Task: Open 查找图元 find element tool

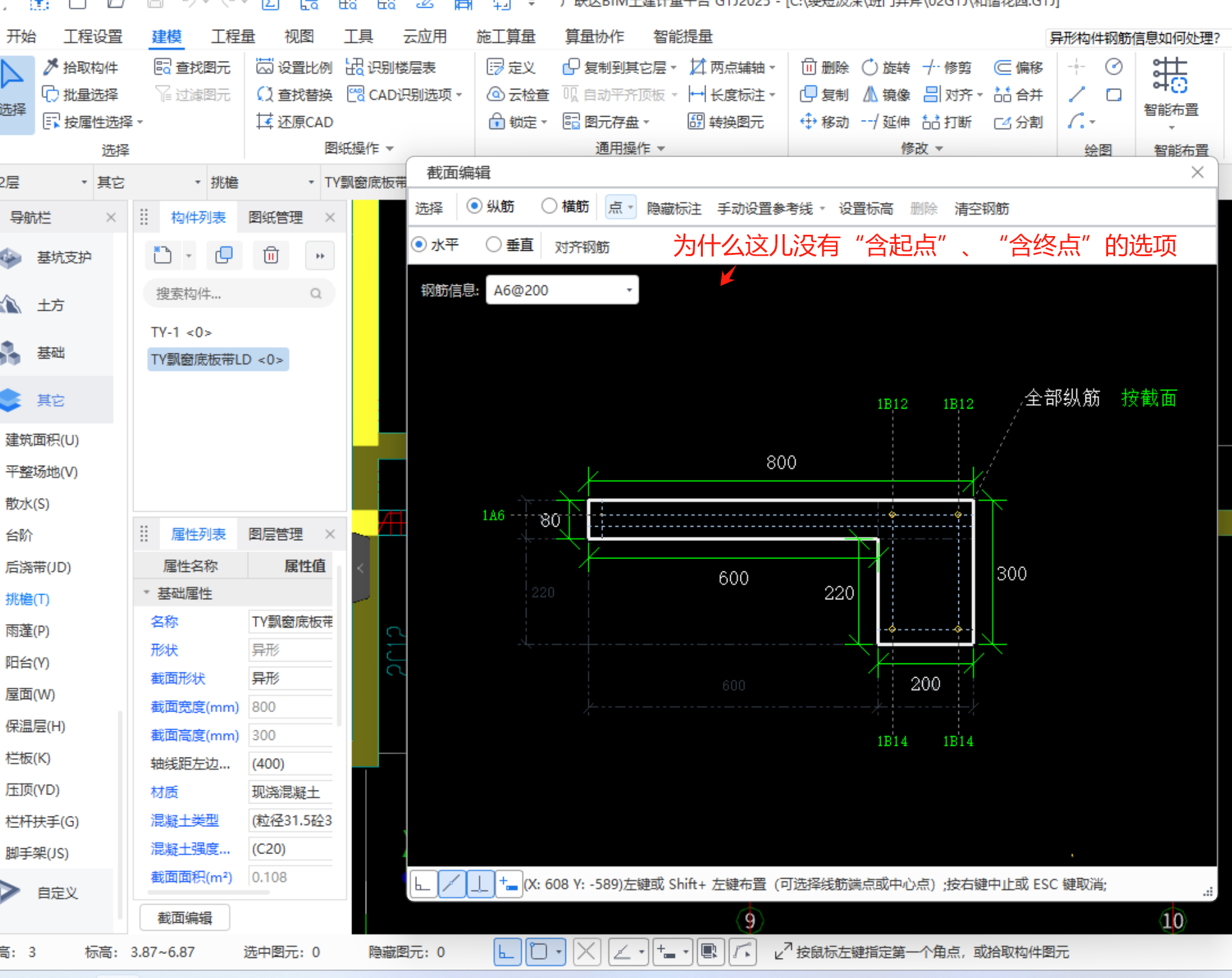Action: pos(193,67)
